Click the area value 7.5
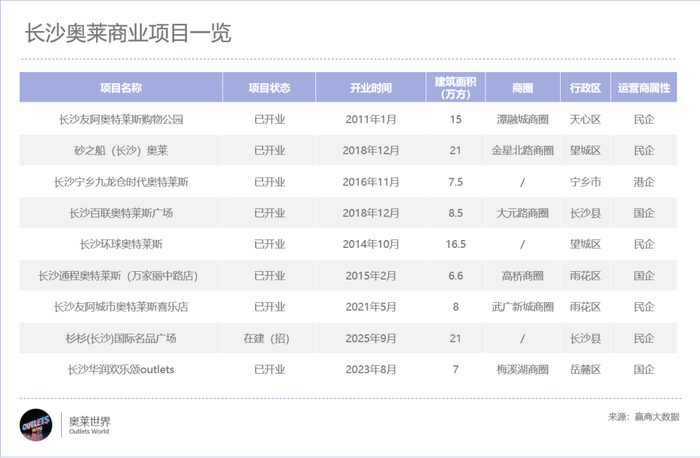This screenshot has width=700, height=458. 455,182
